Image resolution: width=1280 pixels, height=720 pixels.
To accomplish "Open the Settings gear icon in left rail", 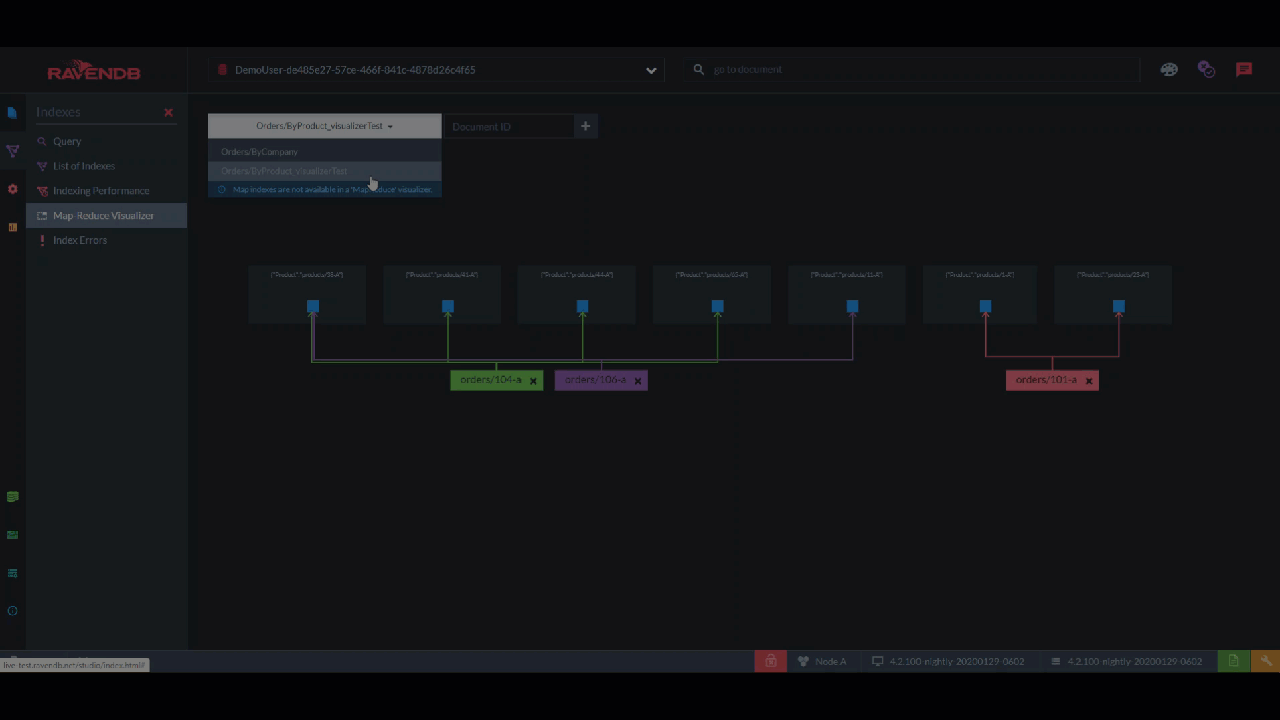I will pyautogui.click(x=12, y=189).
